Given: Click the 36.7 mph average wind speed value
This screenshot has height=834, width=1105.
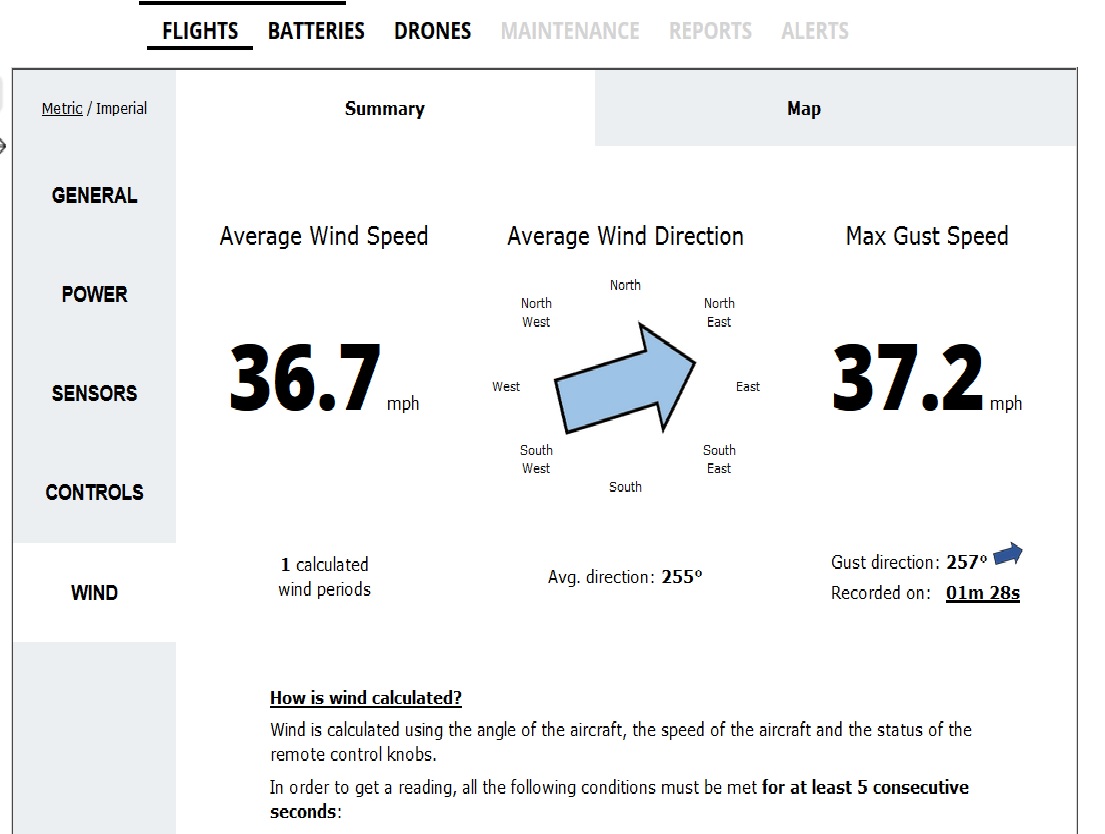Looking at the screenshot, I should click(306, 379).
